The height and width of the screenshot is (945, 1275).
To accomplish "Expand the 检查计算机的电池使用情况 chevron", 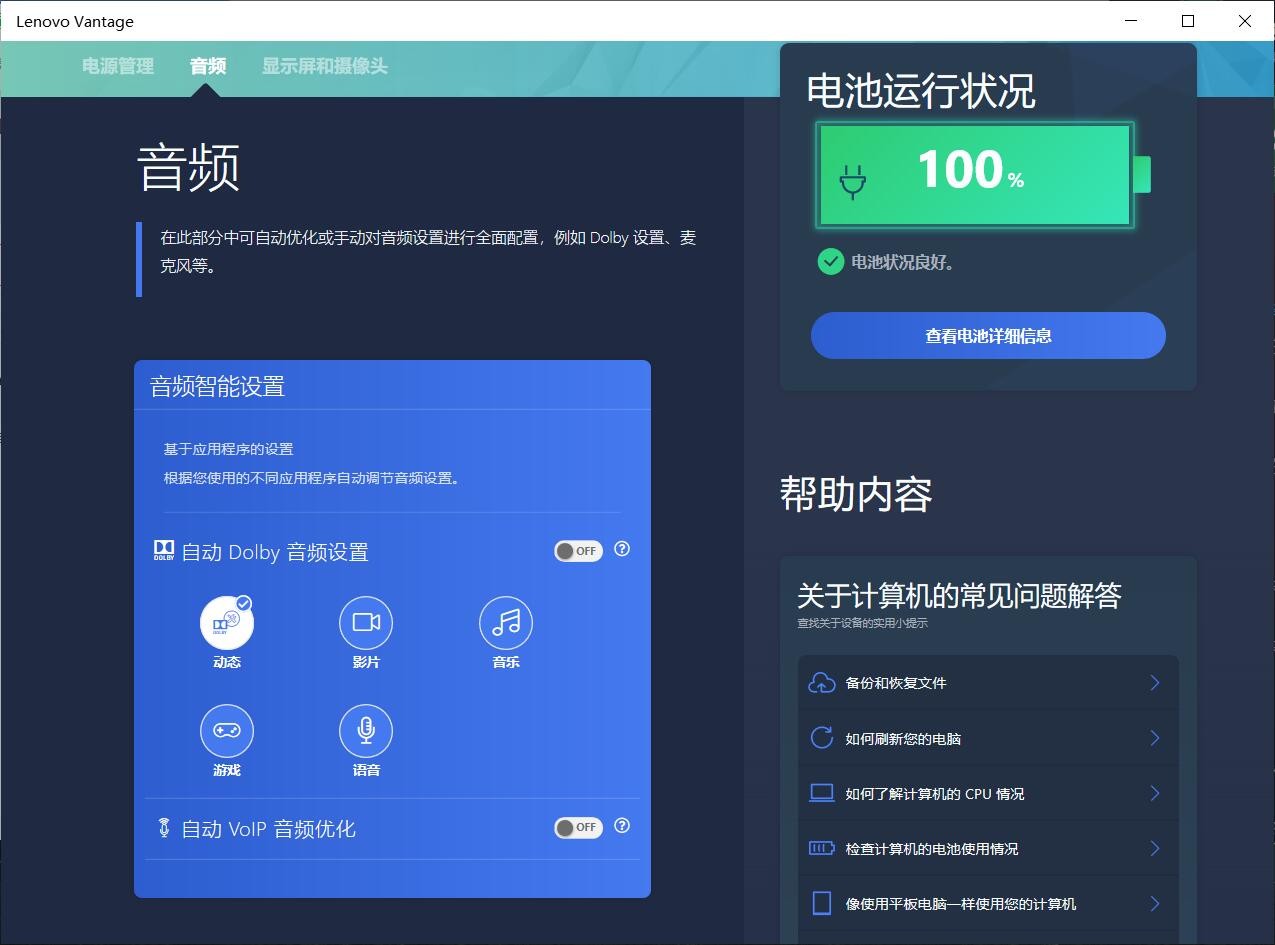I will (x=1154, y=848).
